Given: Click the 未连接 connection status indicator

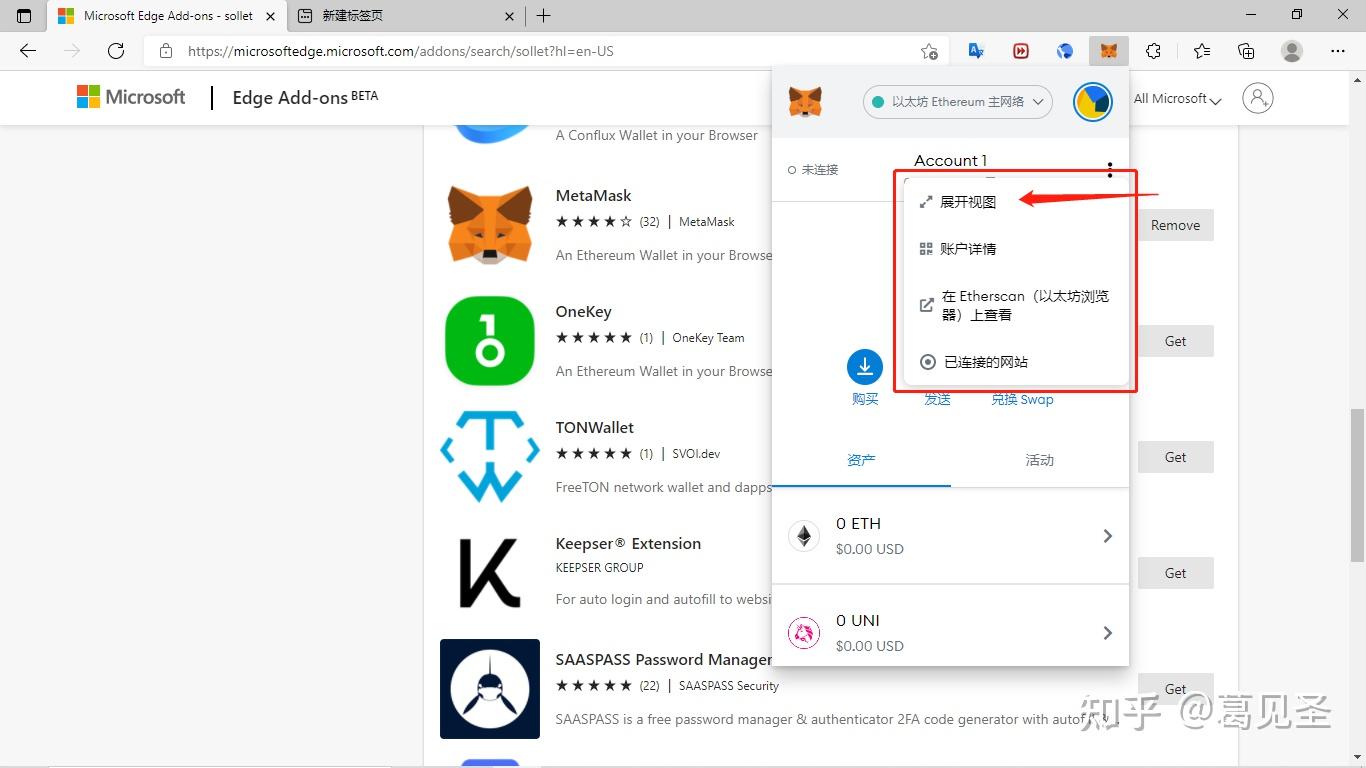Looking at the screenshot, I should (813, 170).
